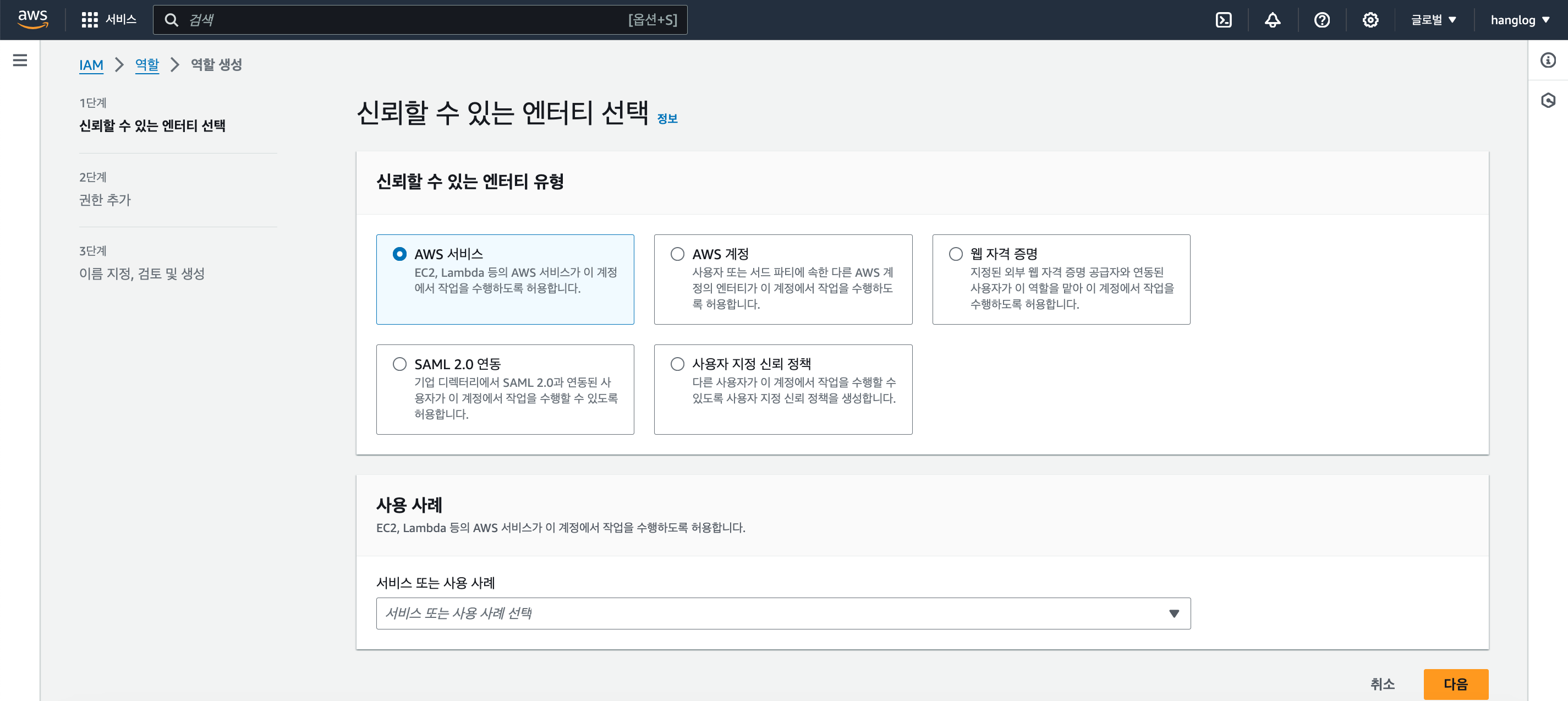
Task: Click the AWS logo home icon
Action: [x=33, y=19]
